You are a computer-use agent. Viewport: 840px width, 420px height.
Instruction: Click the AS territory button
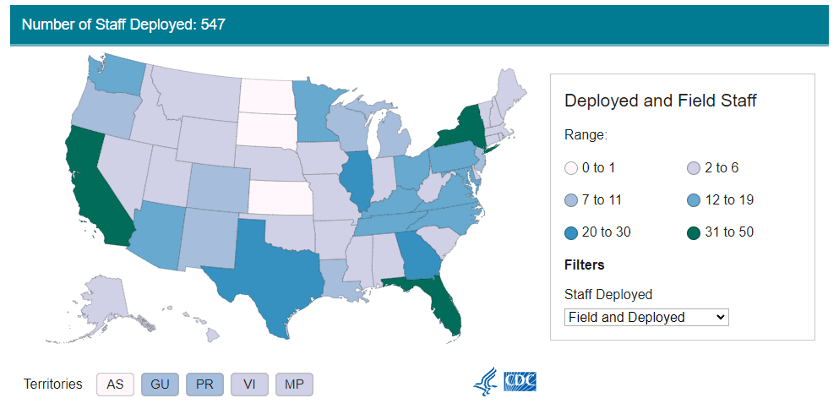[115, 384]
